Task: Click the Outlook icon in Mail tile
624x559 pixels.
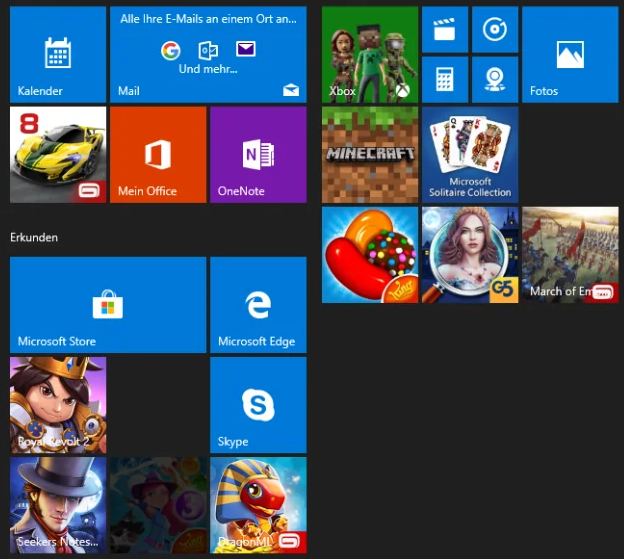Action: tap(208, 51)
